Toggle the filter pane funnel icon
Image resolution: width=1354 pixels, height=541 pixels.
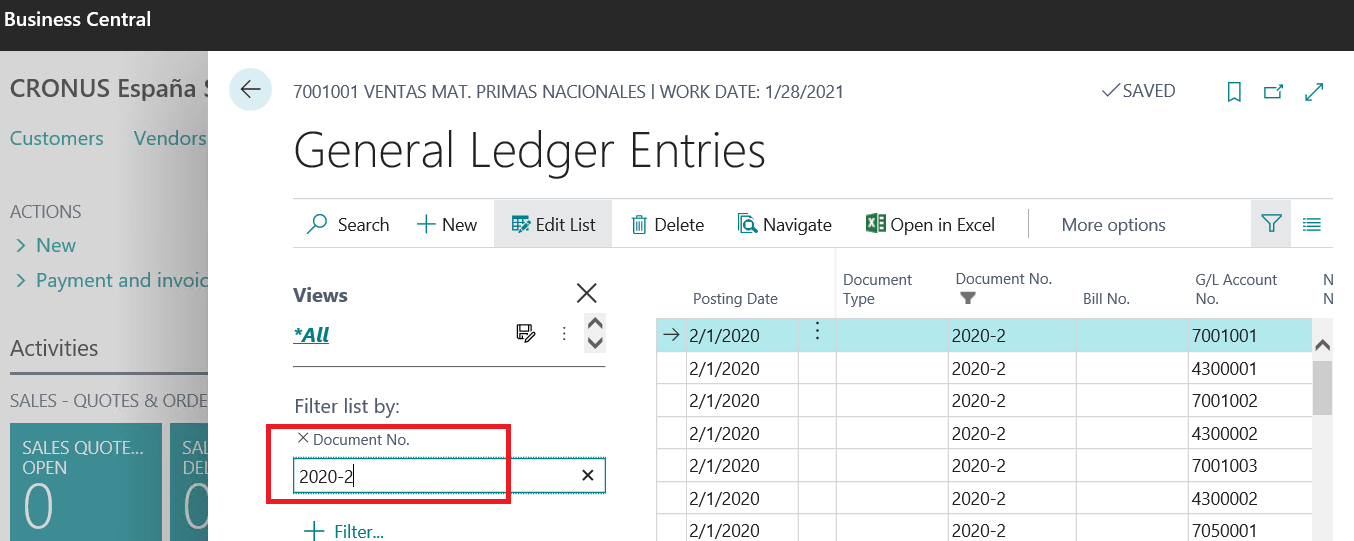(1271, 224)
